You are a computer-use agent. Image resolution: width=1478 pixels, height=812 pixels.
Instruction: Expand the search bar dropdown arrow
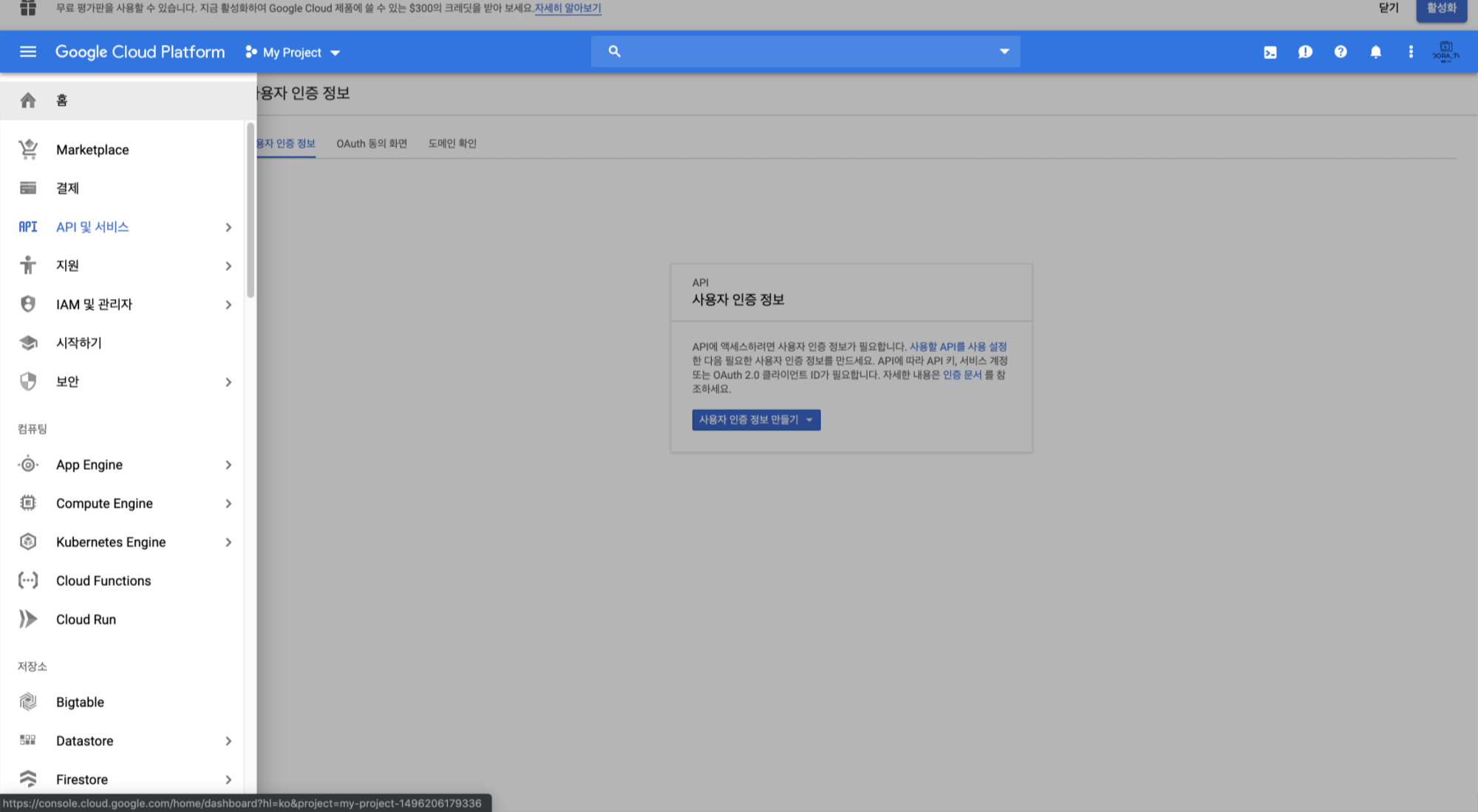click(x=1004, y=52)
